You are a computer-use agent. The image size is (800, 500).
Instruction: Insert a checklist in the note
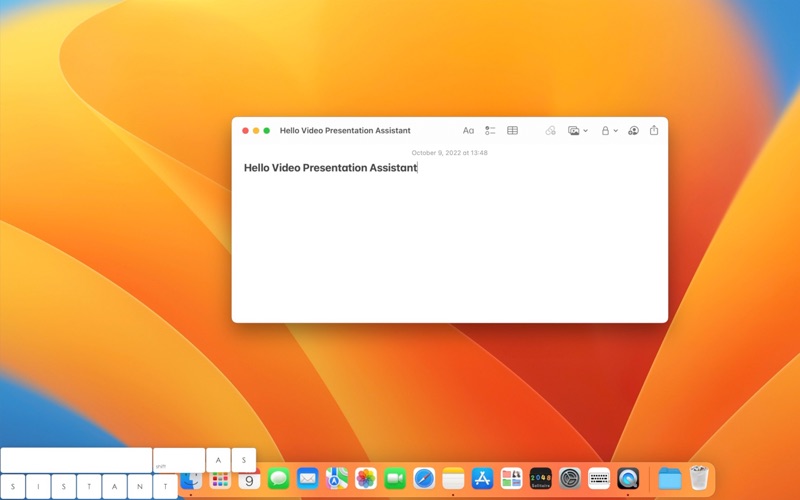[x=490, y=131]
